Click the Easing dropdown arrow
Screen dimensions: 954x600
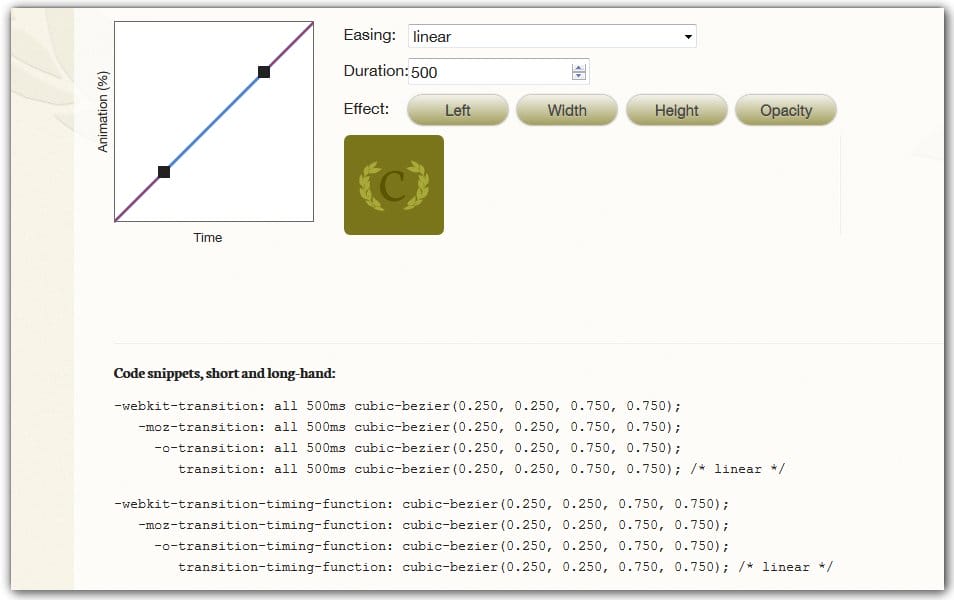[x=689, y=35]
